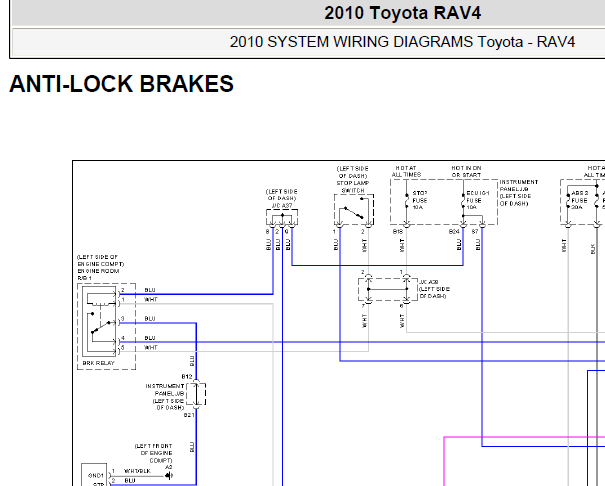605x486 pixels.
Task: Click connector pin label 'B21'
Action: point(189,415)
